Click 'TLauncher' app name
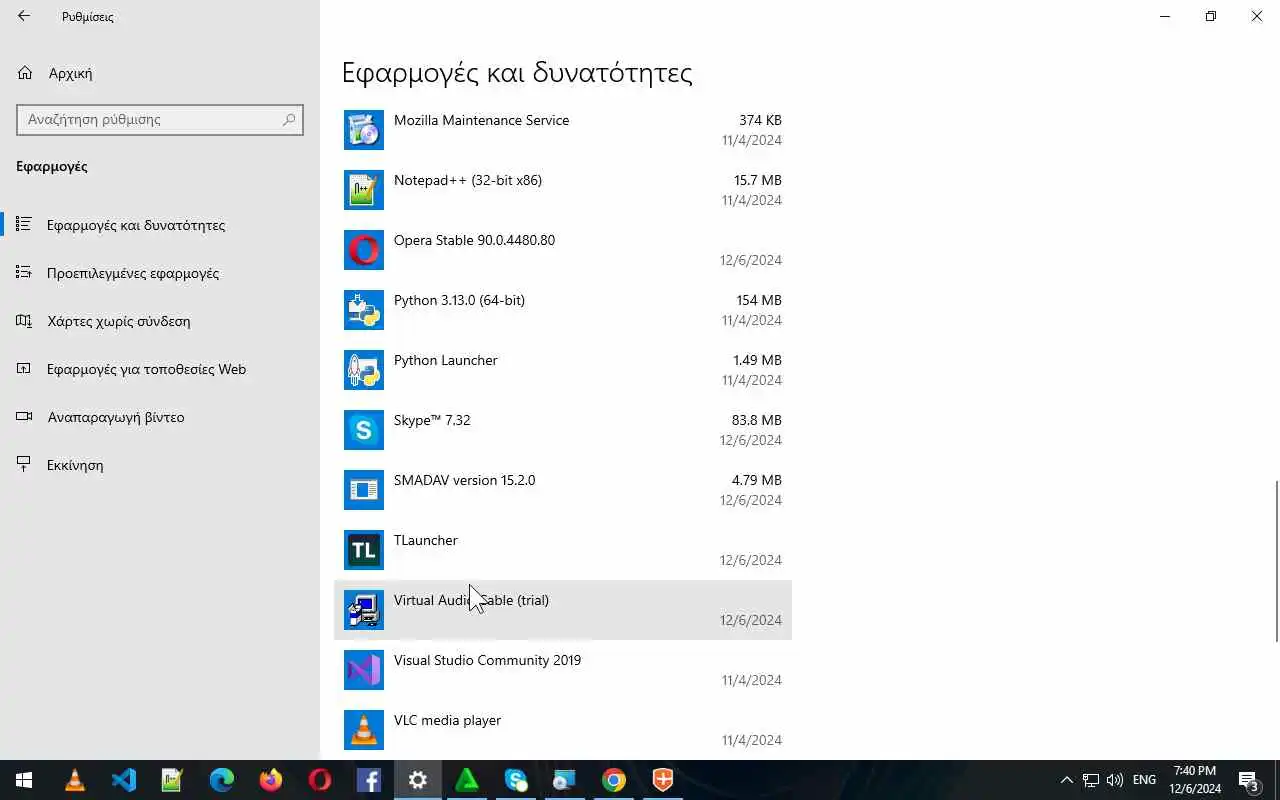 pos(425,540)
